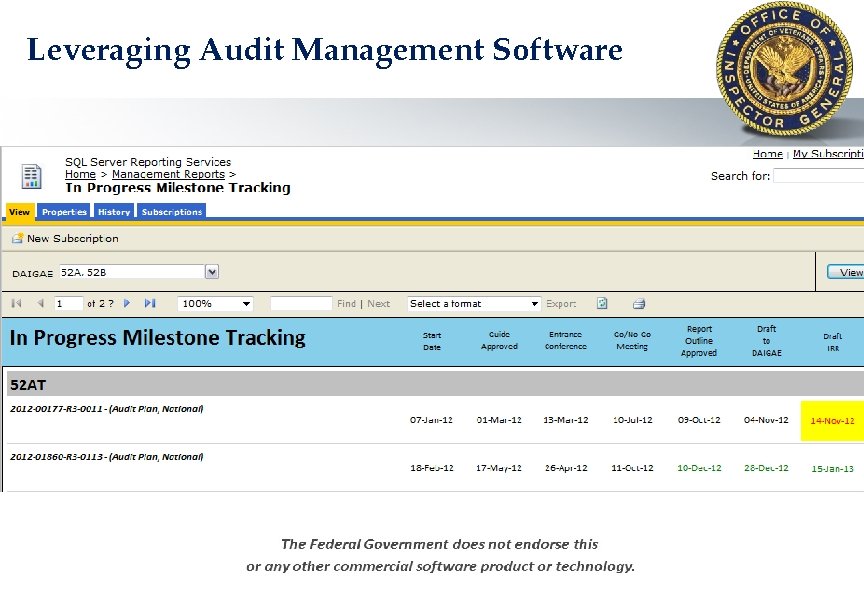The width and height of the screenshot is (864, 598).
Task: Click the current page number field
Action: pos(68,304)
